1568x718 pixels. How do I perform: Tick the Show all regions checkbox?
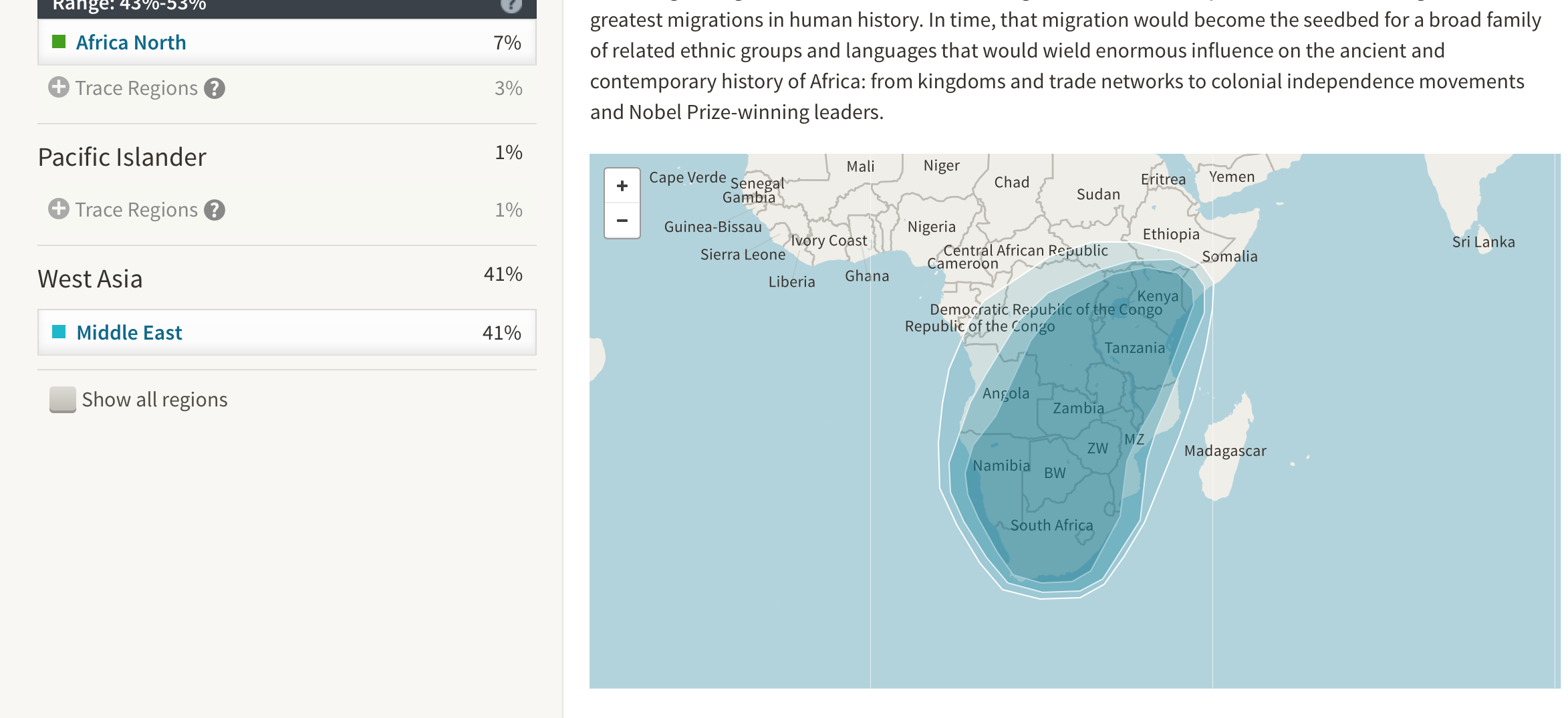62,400
